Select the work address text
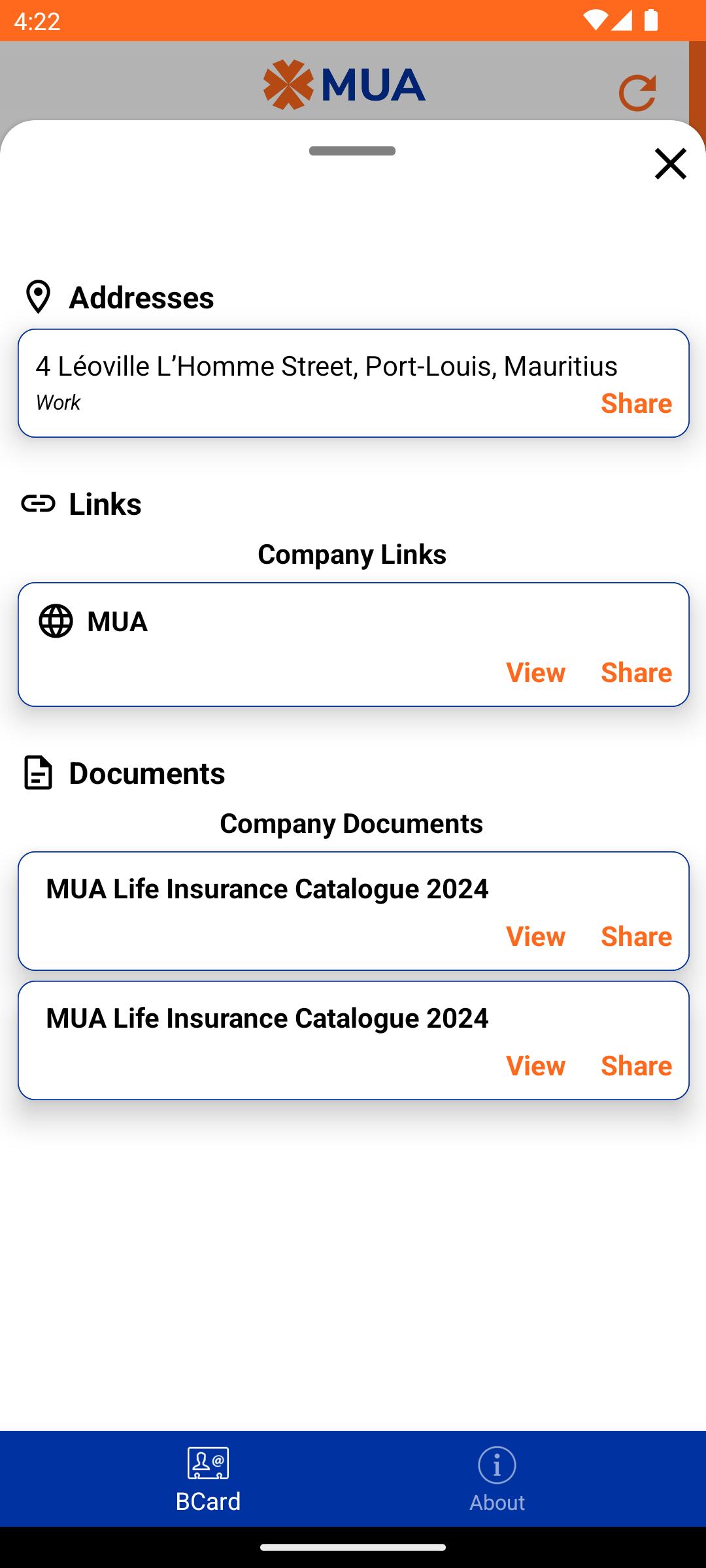Viewport: 706px width, 1568px height. point(326,366)
